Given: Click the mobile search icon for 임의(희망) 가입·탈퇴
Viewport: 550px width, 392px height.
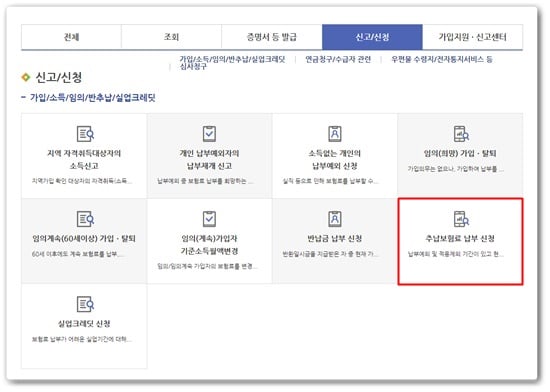Looking at the screenshot, I should pos(461,134).
